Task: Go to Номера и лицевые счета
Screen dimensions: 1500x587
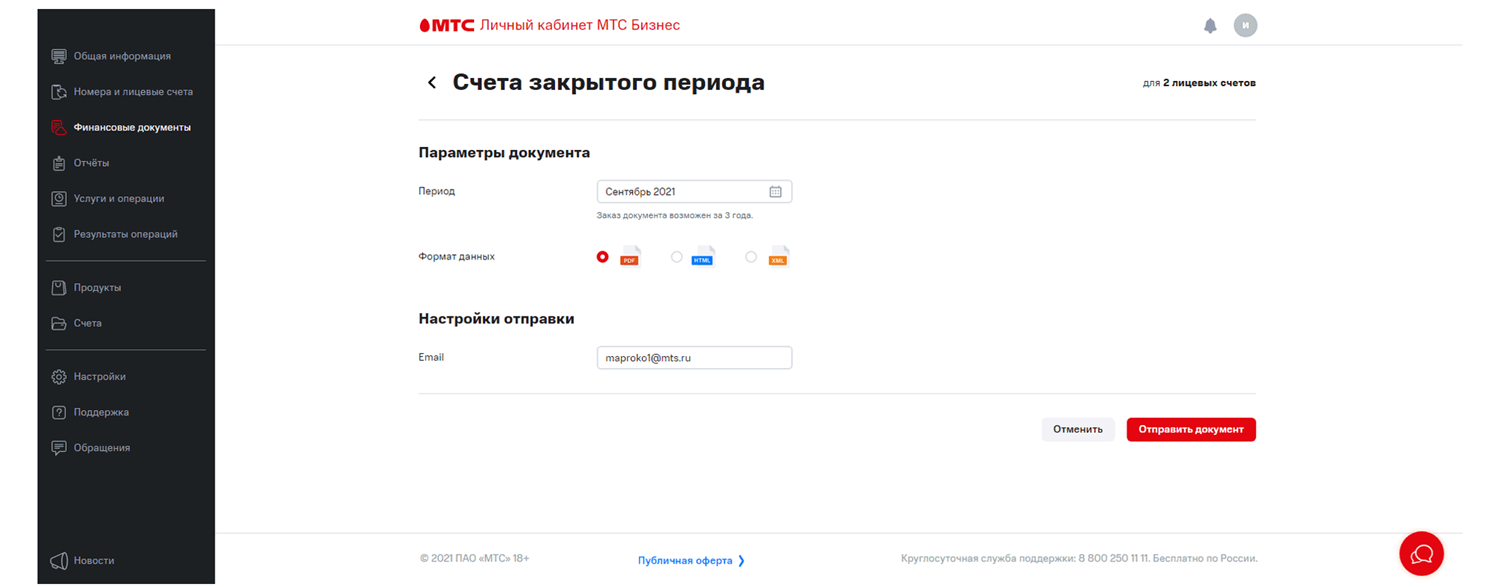Action: [132, 92]
